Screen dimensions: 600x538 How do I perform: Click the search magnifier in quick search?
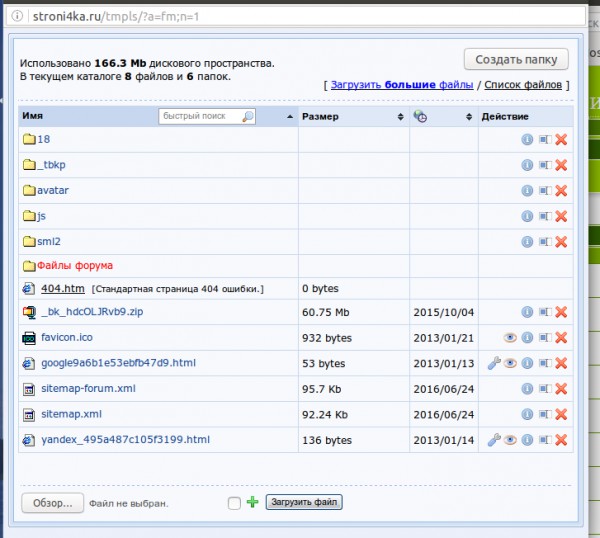247,117
